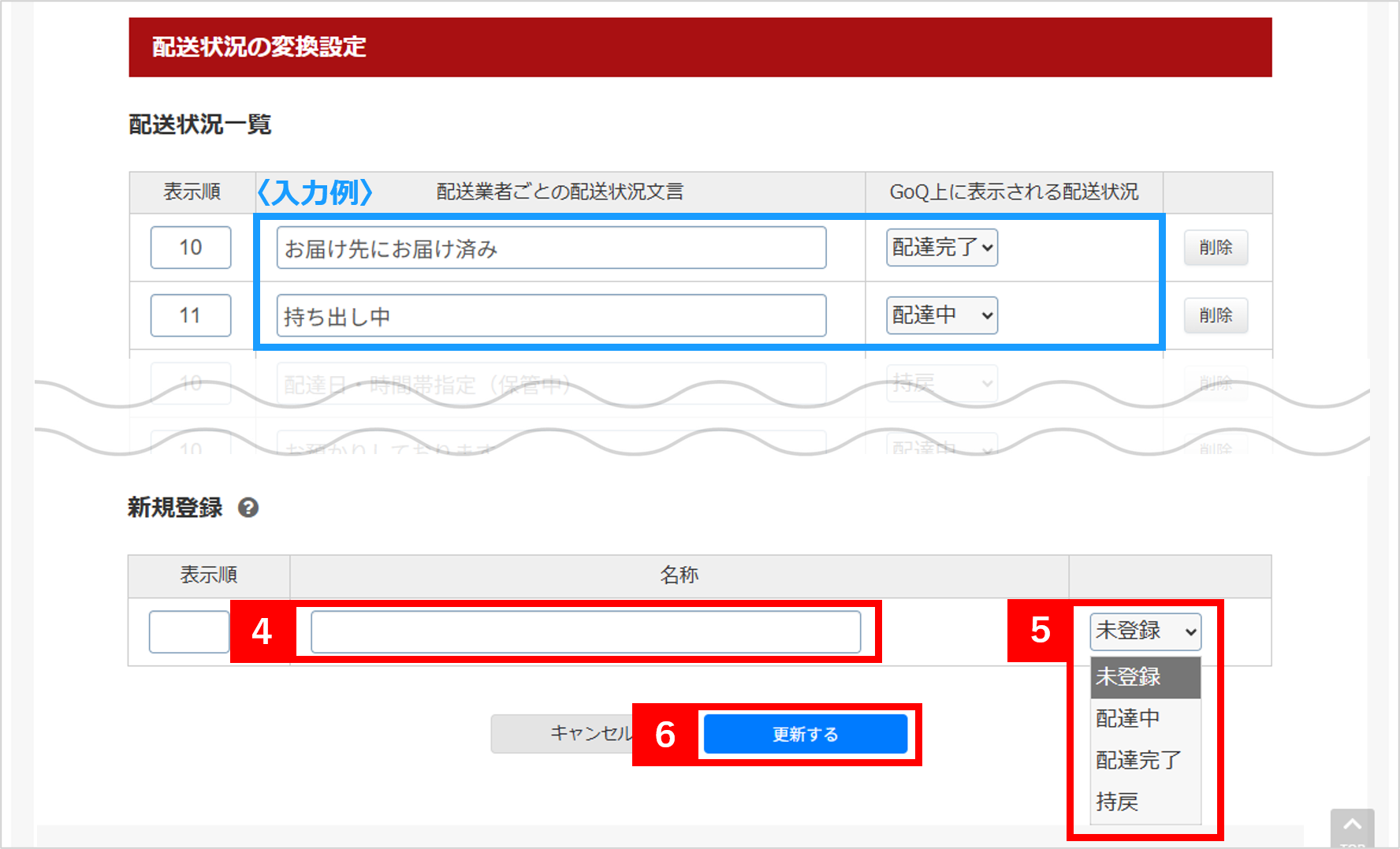This screenshot has height=849, width=1400.
Task: Open the 配達完了 status dropdown in row 10
Action: pos(941,248)
